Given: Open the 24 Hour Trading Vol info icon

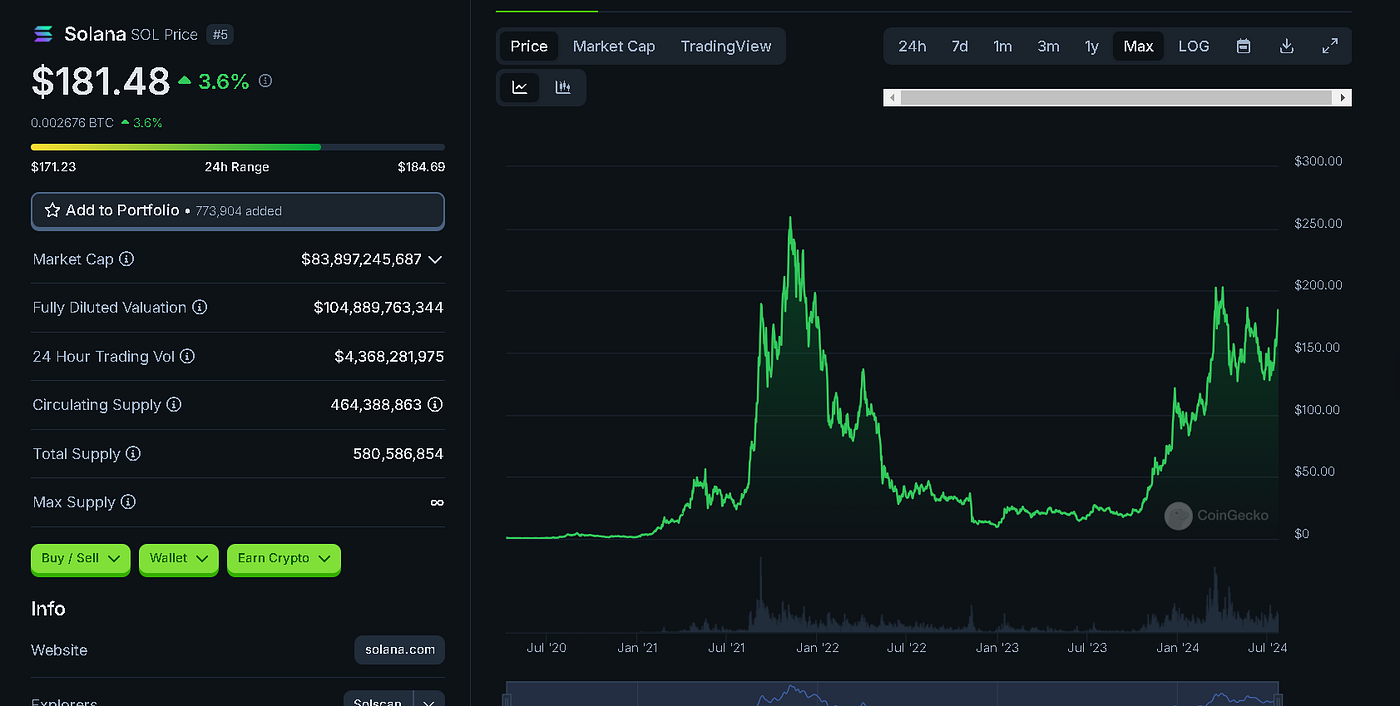Looking at the screenshot, I should tap(188, 356).
